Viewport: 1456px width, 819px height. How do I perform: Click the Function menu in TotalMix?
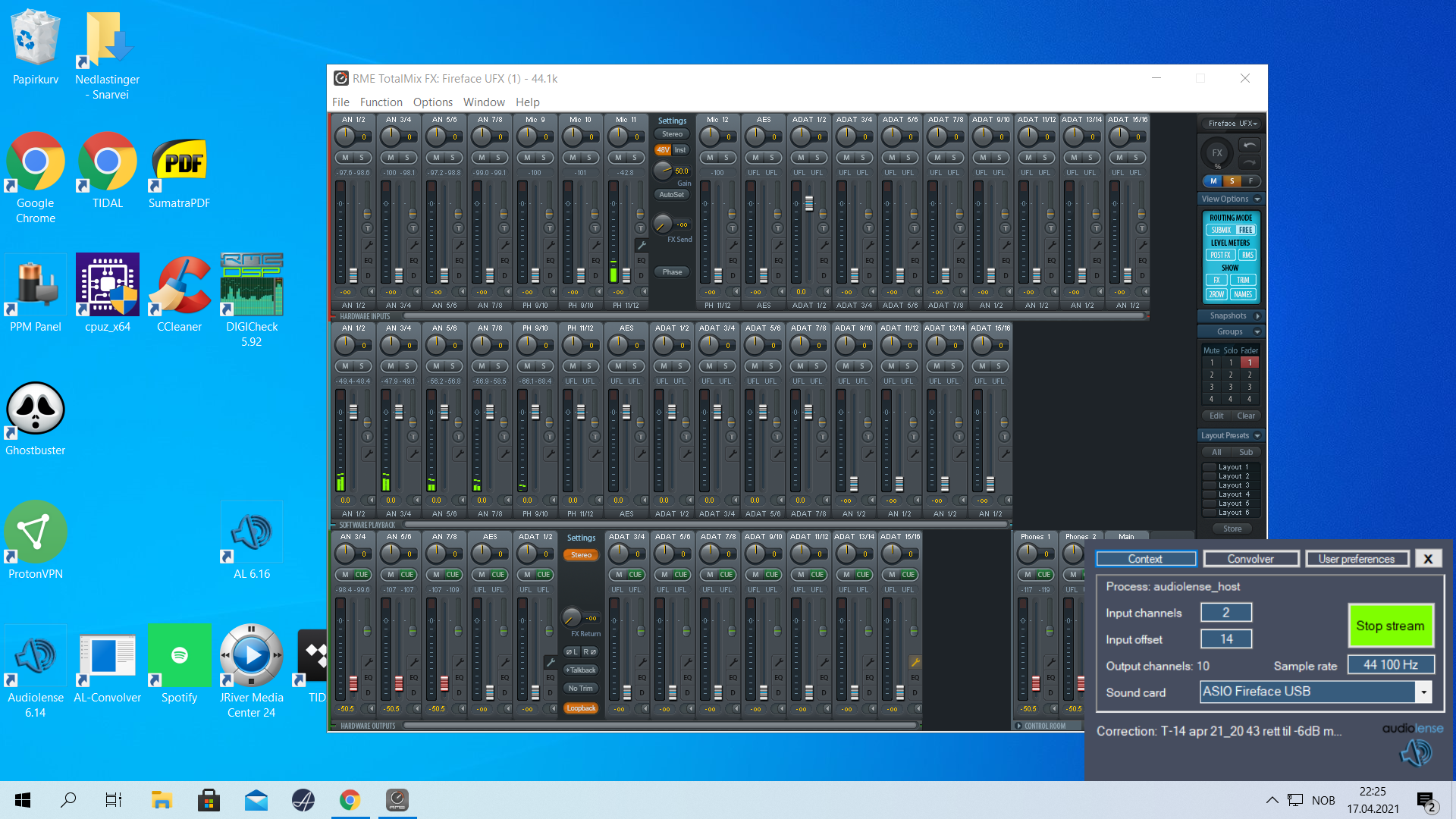click(381, 102)
